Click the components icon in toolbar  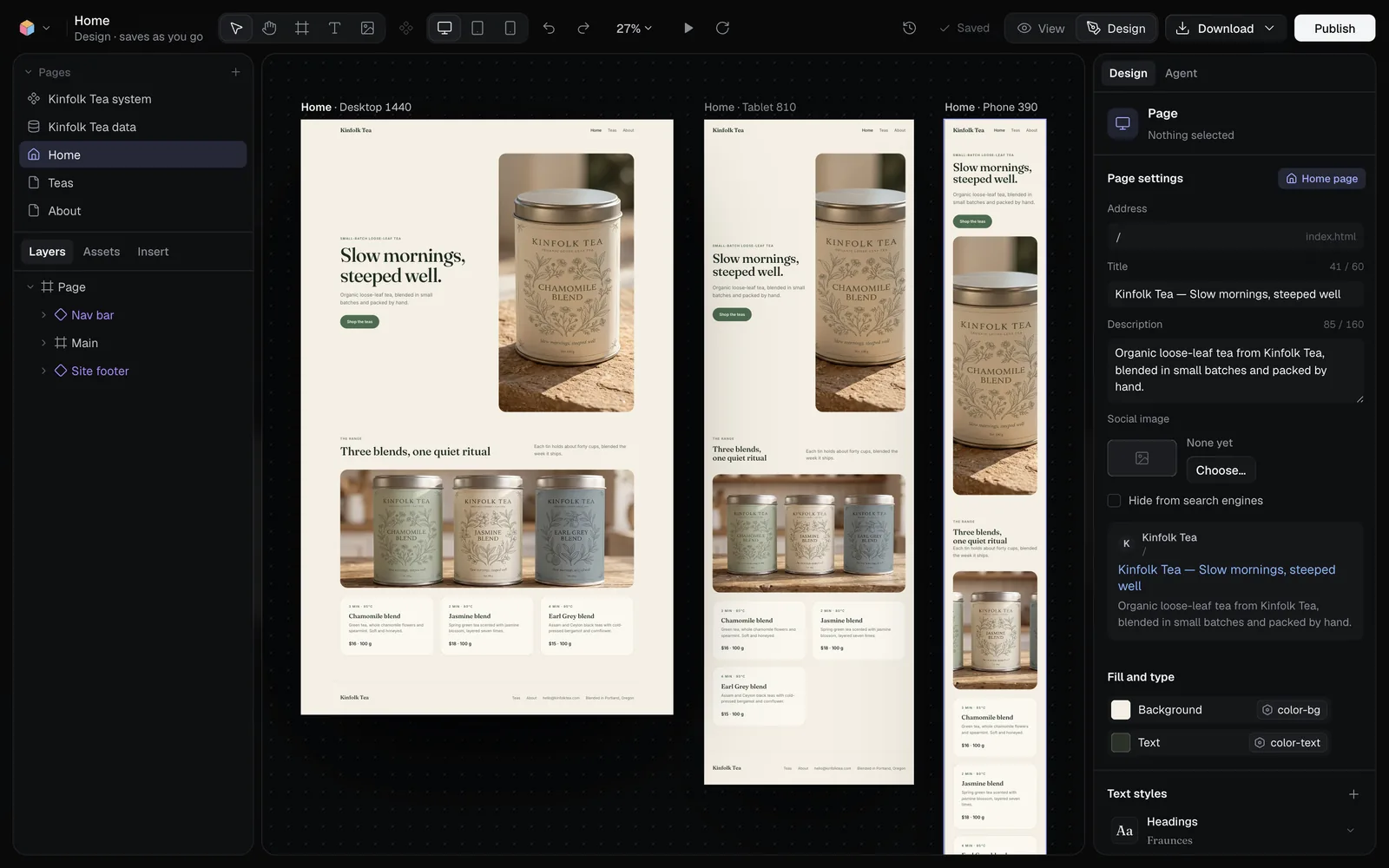point(406,28)
